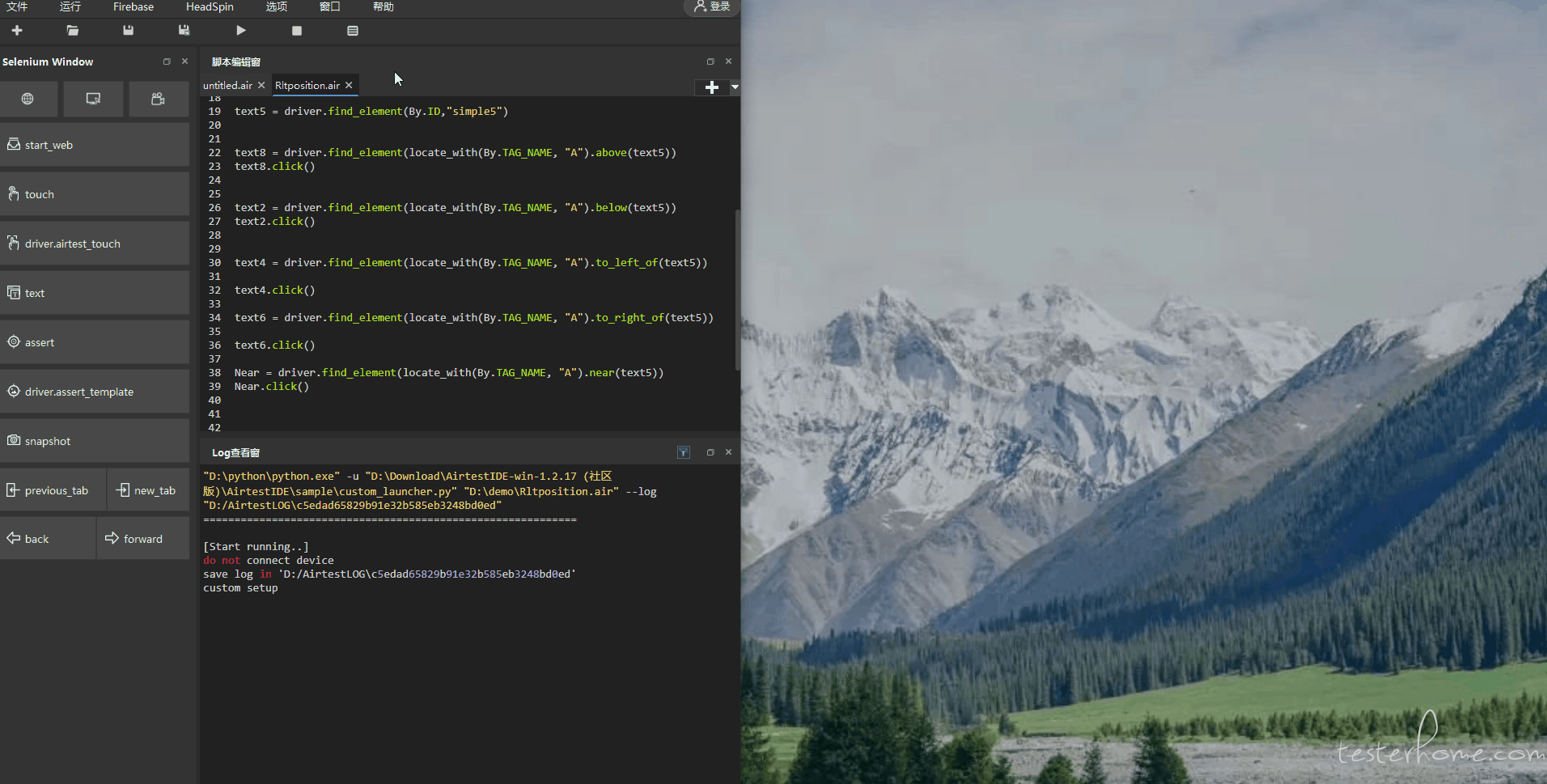Screen dimensions: 1547x784
Task: Add a new script tab with plus
Action: tap(712, 87)
